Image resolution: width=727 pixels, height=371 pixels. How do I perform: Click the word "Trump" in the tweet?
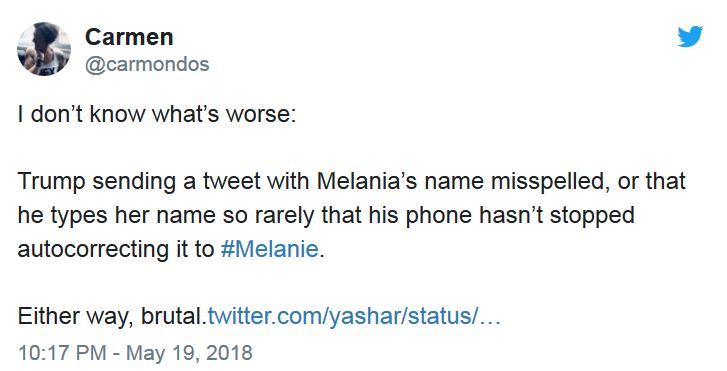click(51, 181)
